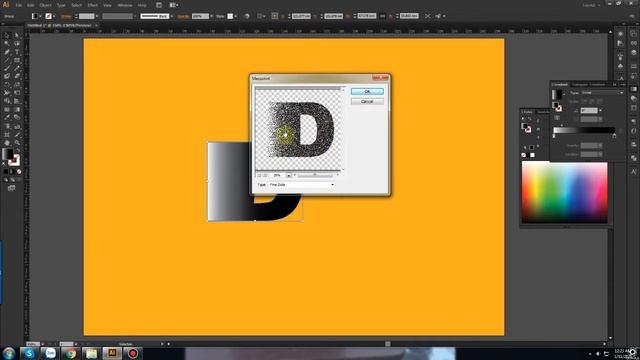640x360 pixels.
Task: Select the Blob Brush tool
Action: (x=7, y=76)
